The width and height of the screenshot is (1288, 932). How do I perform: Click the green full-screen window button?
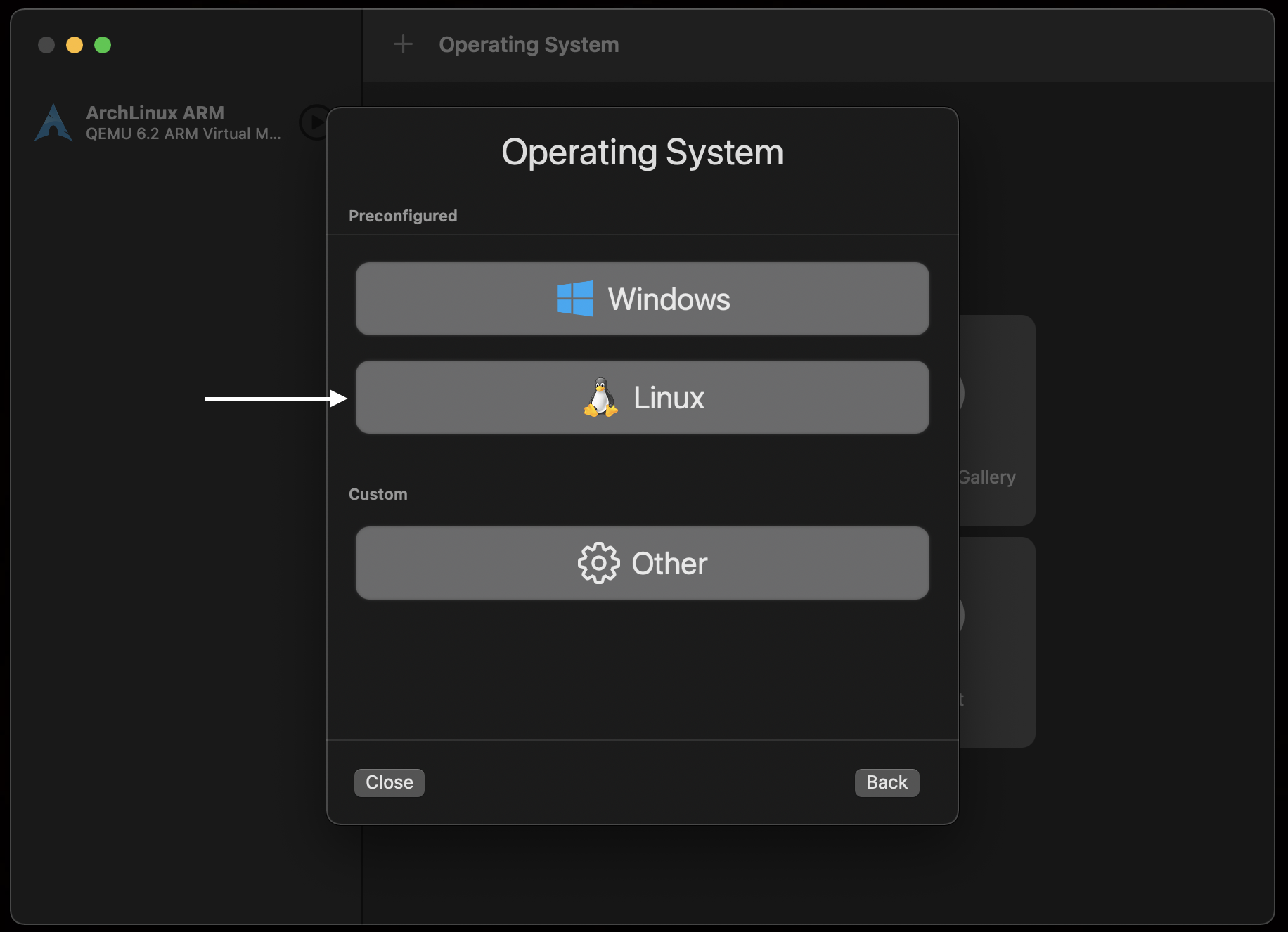103,45
